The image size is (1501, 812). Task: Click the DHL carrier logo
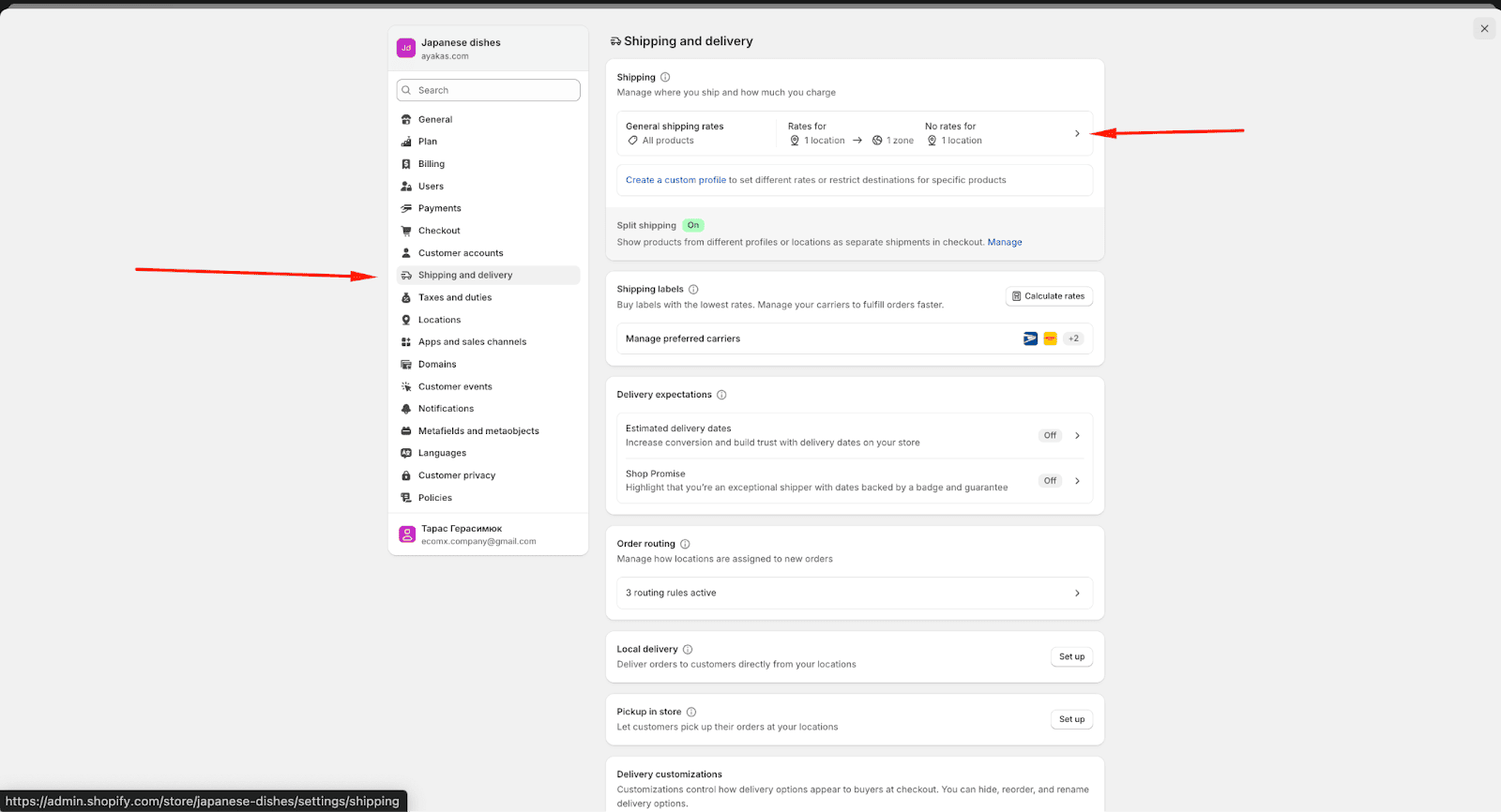[x=1051, y=338]
